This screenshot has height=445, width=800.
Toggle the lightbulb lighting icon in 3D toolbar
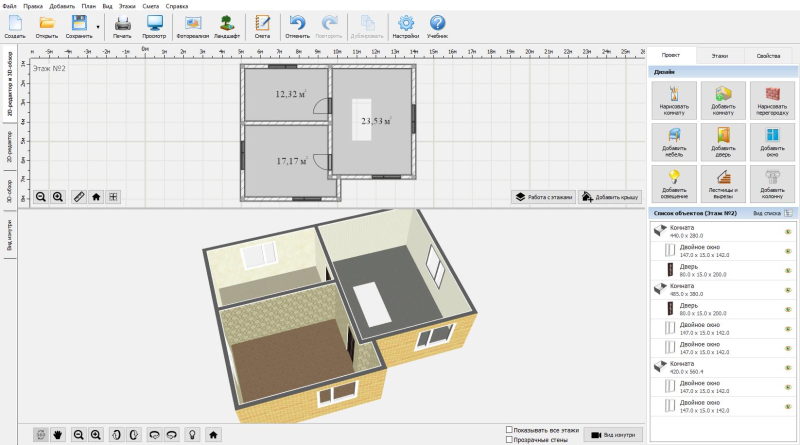(x=190, y=435)
